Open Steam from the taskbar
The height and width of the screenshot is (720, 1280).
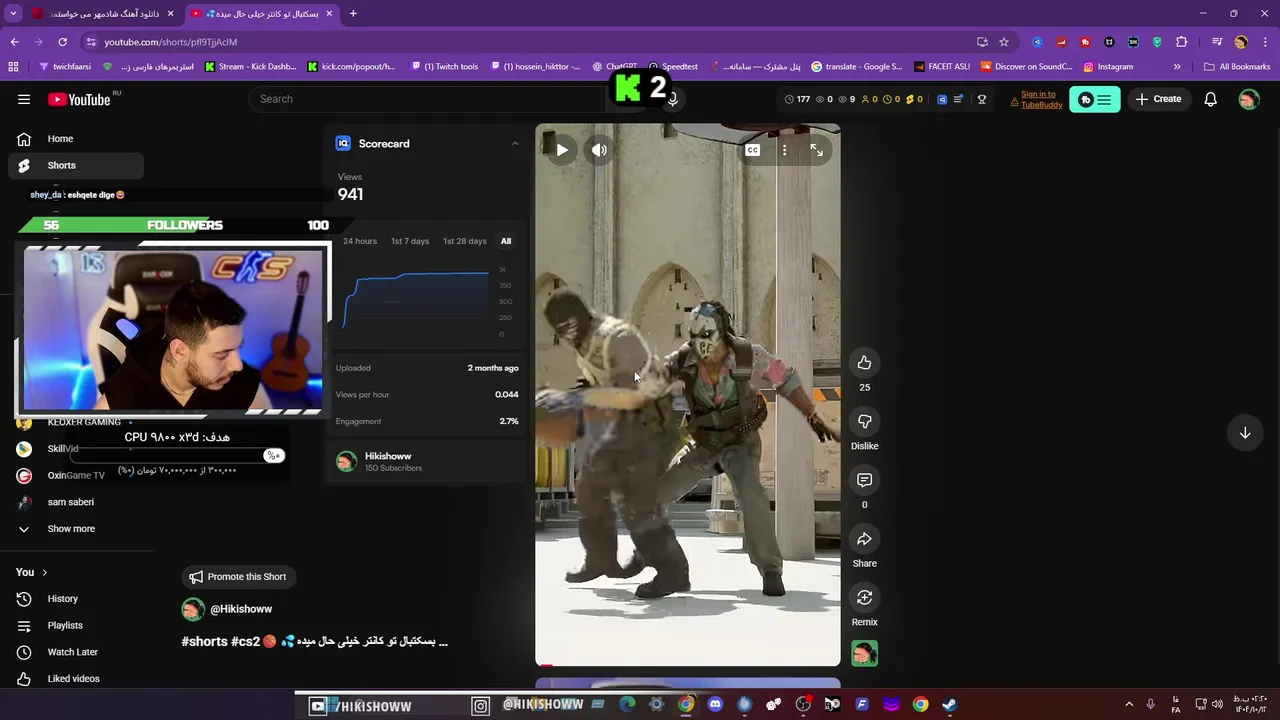point(949,705)
